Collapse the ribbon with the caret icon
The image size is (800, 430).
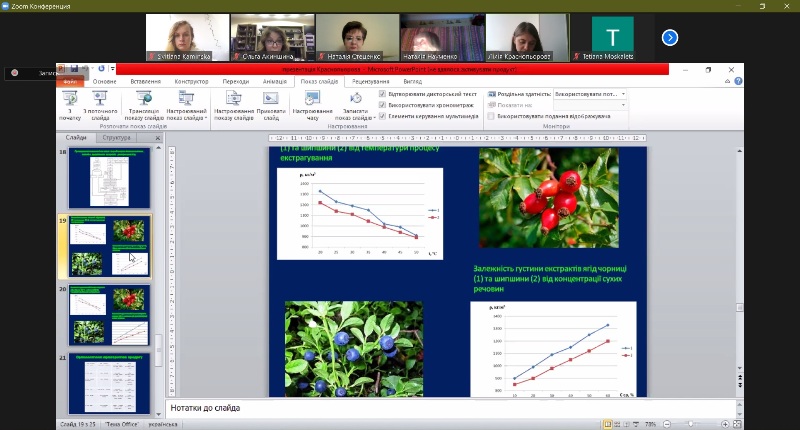(728, 81)
